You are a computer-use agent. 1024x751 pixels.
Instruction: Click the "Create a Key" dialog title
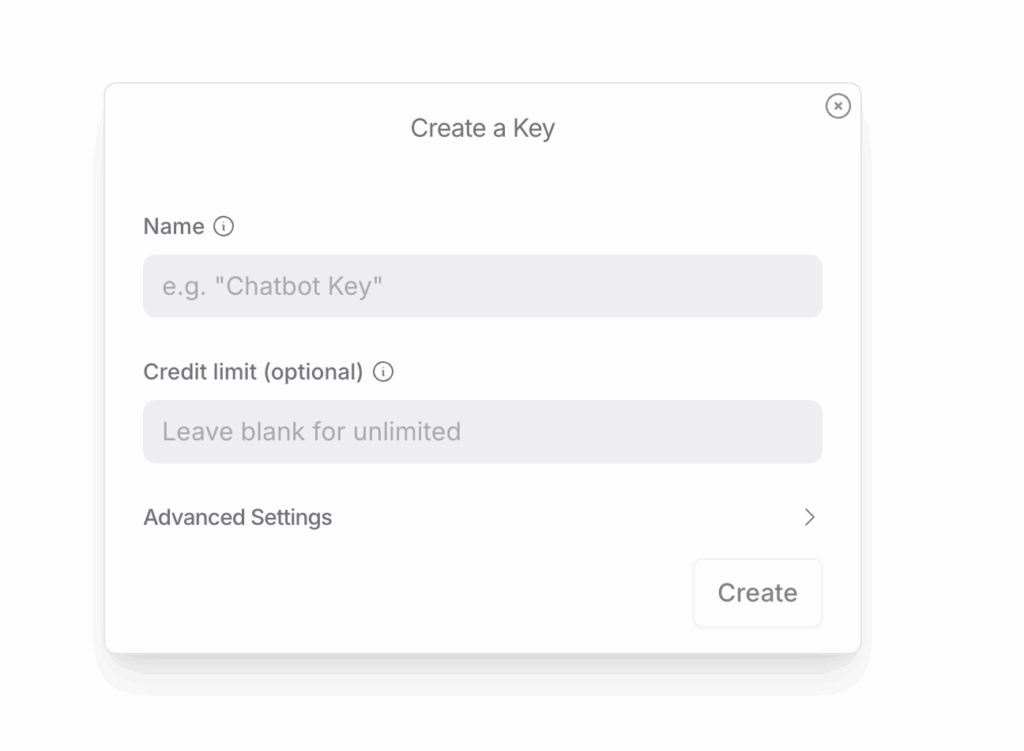(482, 128)
